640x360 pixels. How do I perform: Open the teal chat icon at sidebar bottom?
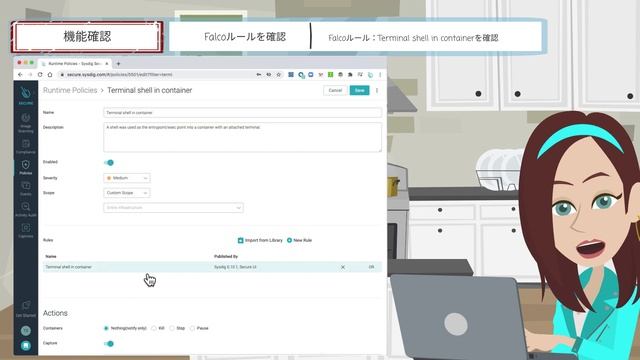(x=26, y=346)
